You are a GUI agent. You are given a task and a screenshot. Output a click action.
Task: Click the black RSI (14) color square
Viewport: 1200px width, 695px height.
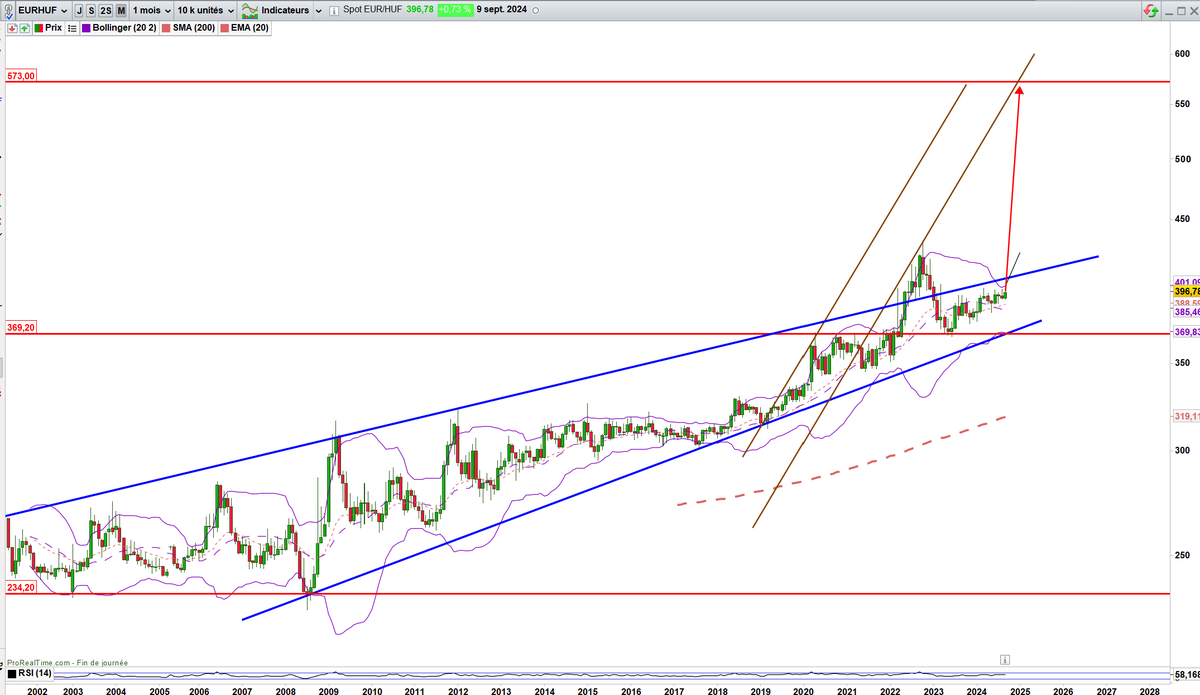(x=12, y=673)
